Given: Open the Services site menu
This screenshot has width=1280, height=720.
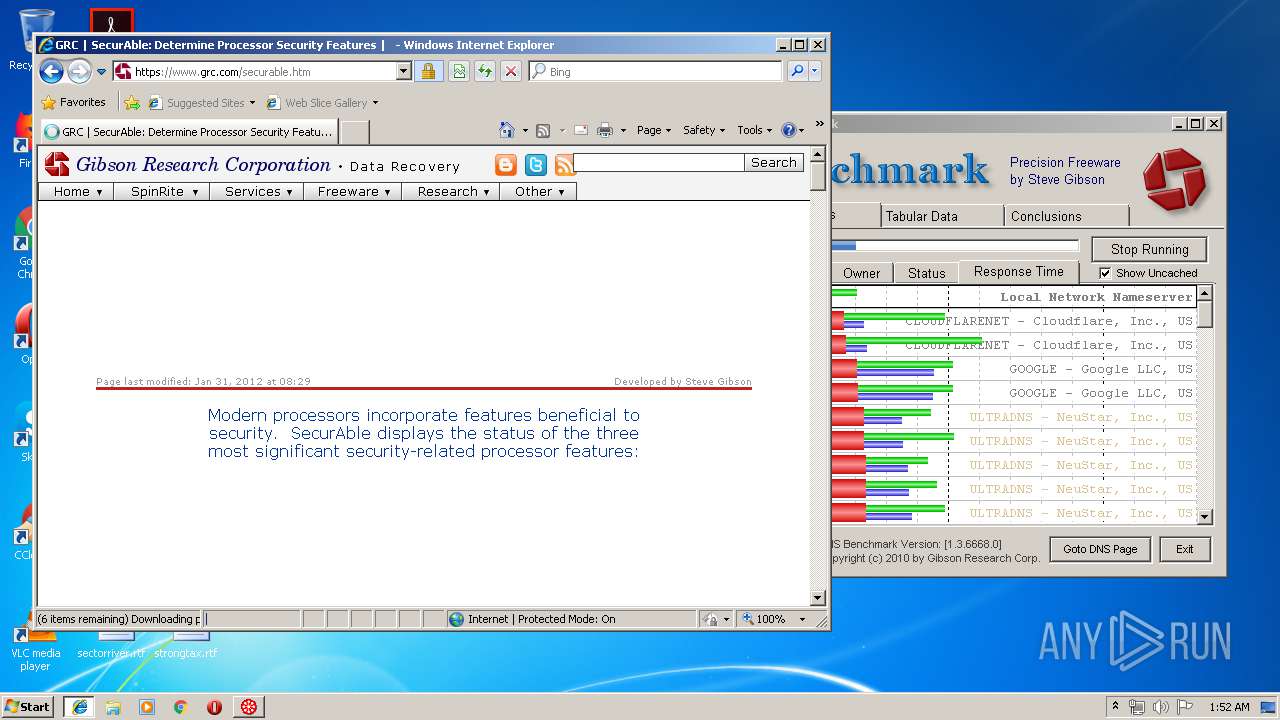Looking at the screenshot, I should pos(257,191).
